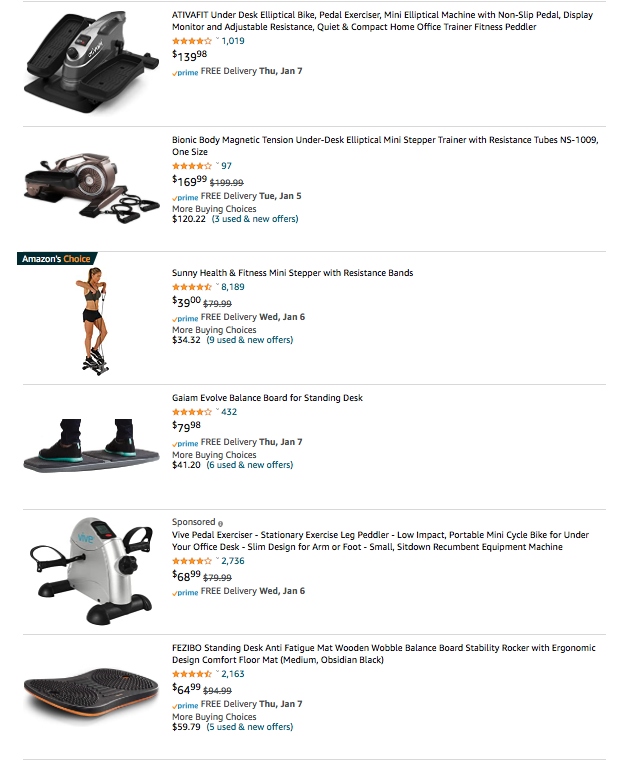Click the Sponsored info icon
Image resolution: width=638 pixels, height=762 pixels.
221,523
